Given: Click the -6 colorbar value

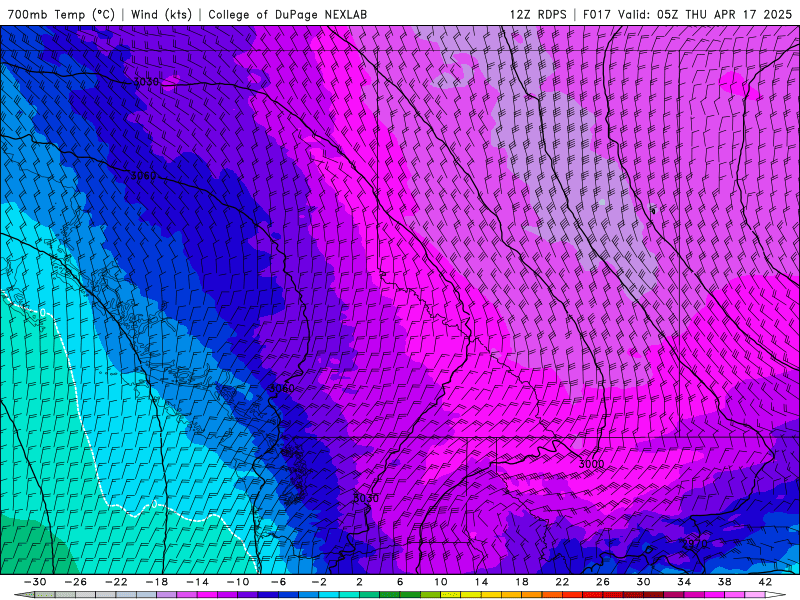Looking at the screenshot, I should (x=279, y=582).
